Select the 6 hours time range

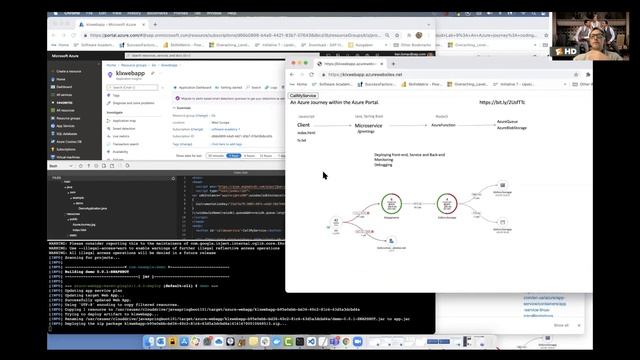249,156
